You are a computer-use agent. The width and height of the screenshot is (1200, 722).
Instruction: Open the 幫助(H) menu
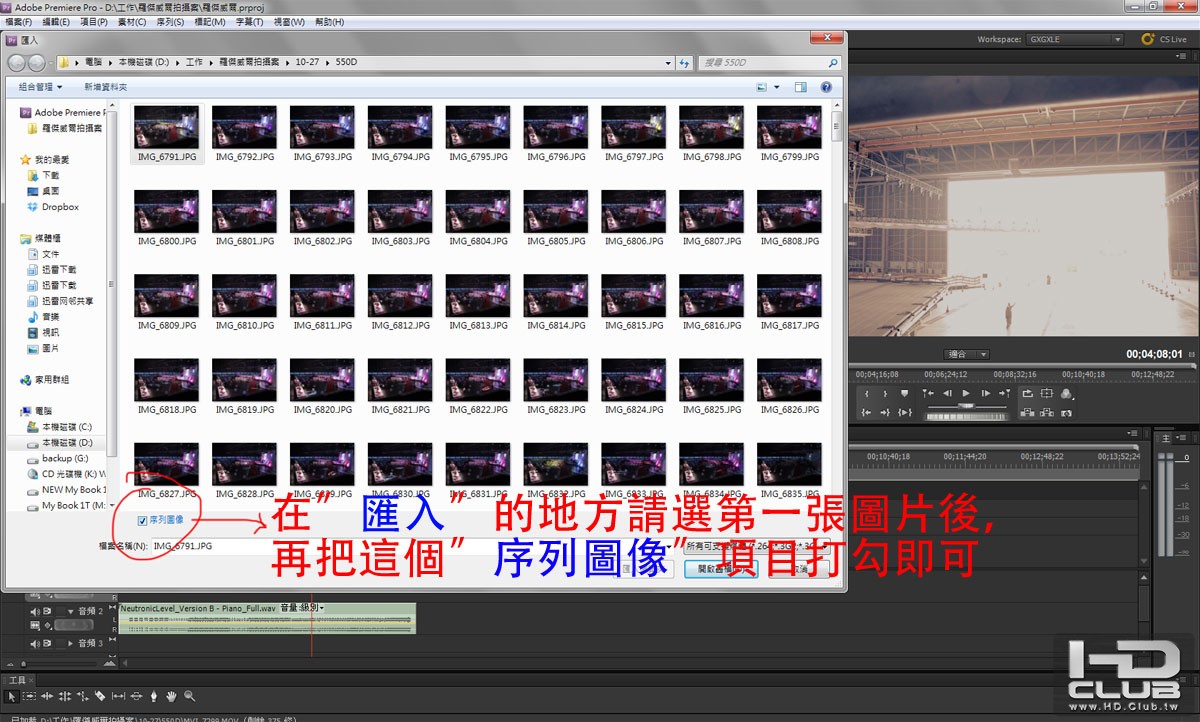(329, 21)
